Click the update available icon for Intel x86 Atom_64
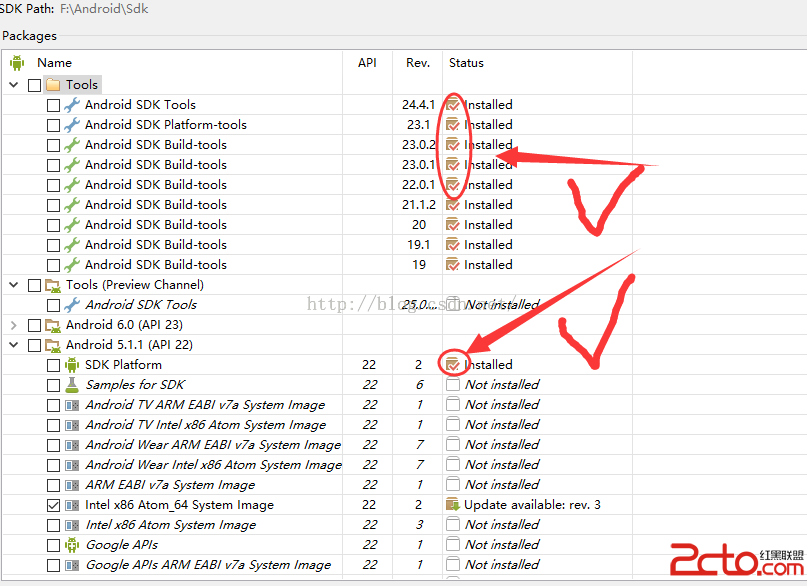 coord(452,505)
